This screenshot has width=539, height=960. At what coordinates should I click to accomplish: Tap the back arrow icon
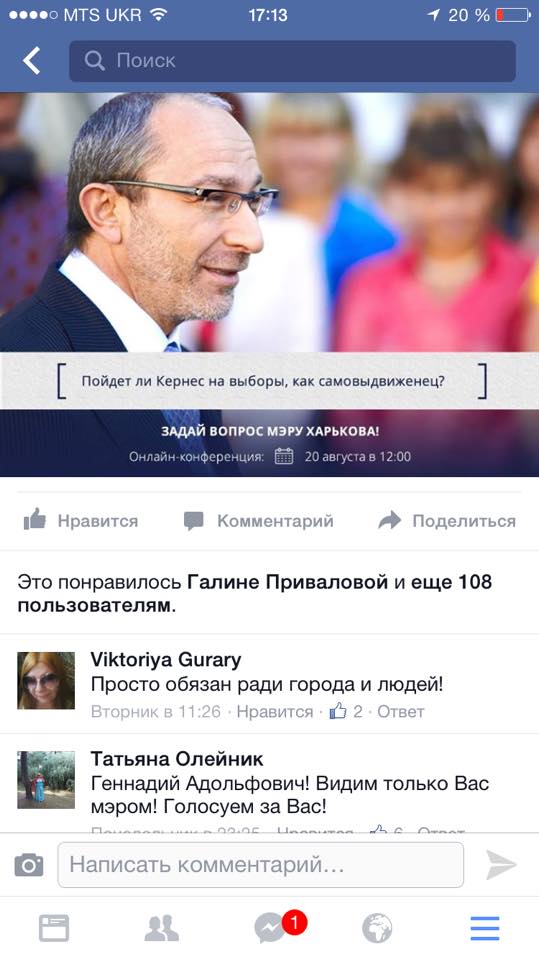coord(31,61)
